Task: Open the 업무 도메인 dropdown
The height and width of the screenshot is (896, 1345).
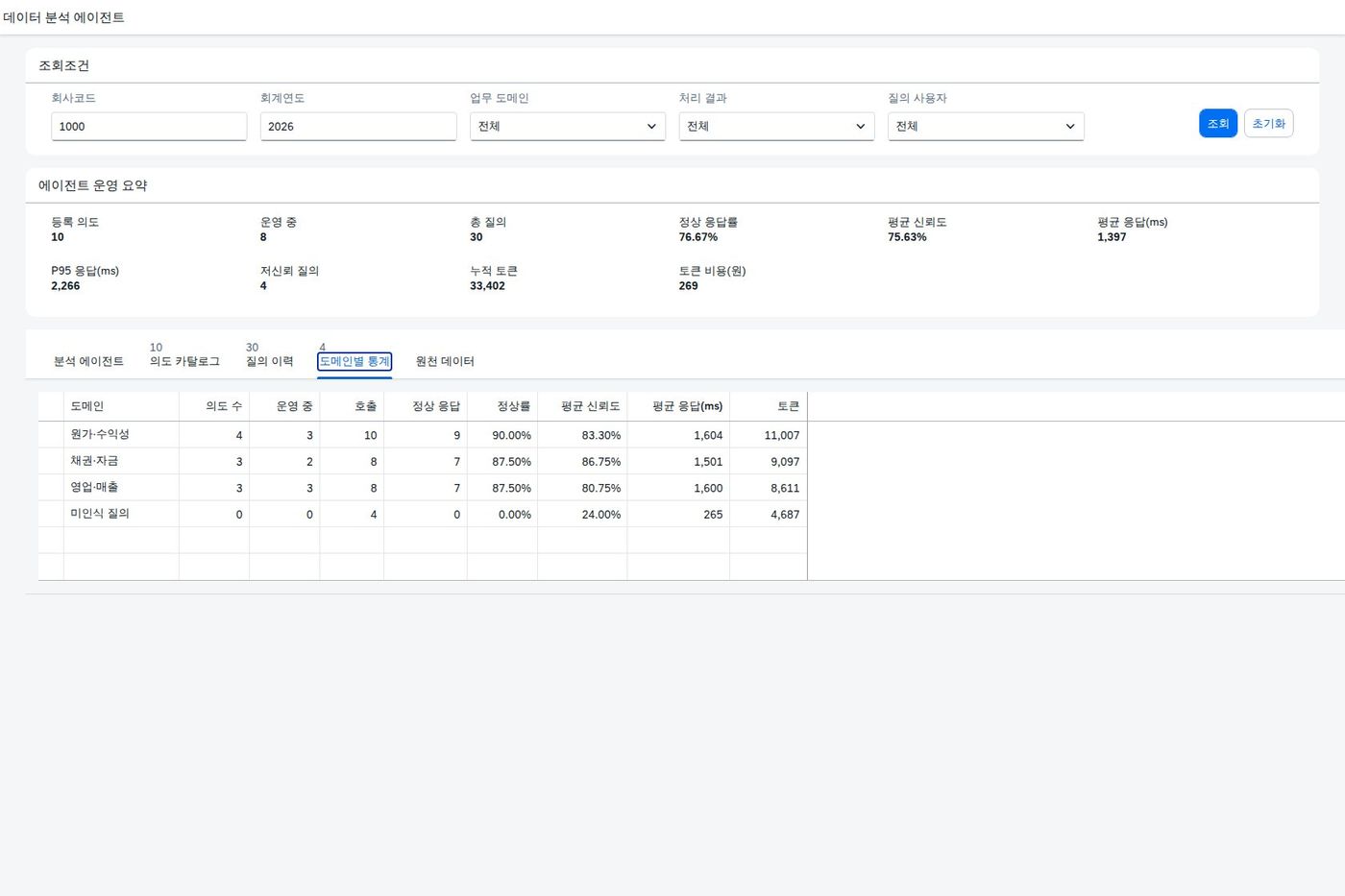Action: [x=568, y=126]
